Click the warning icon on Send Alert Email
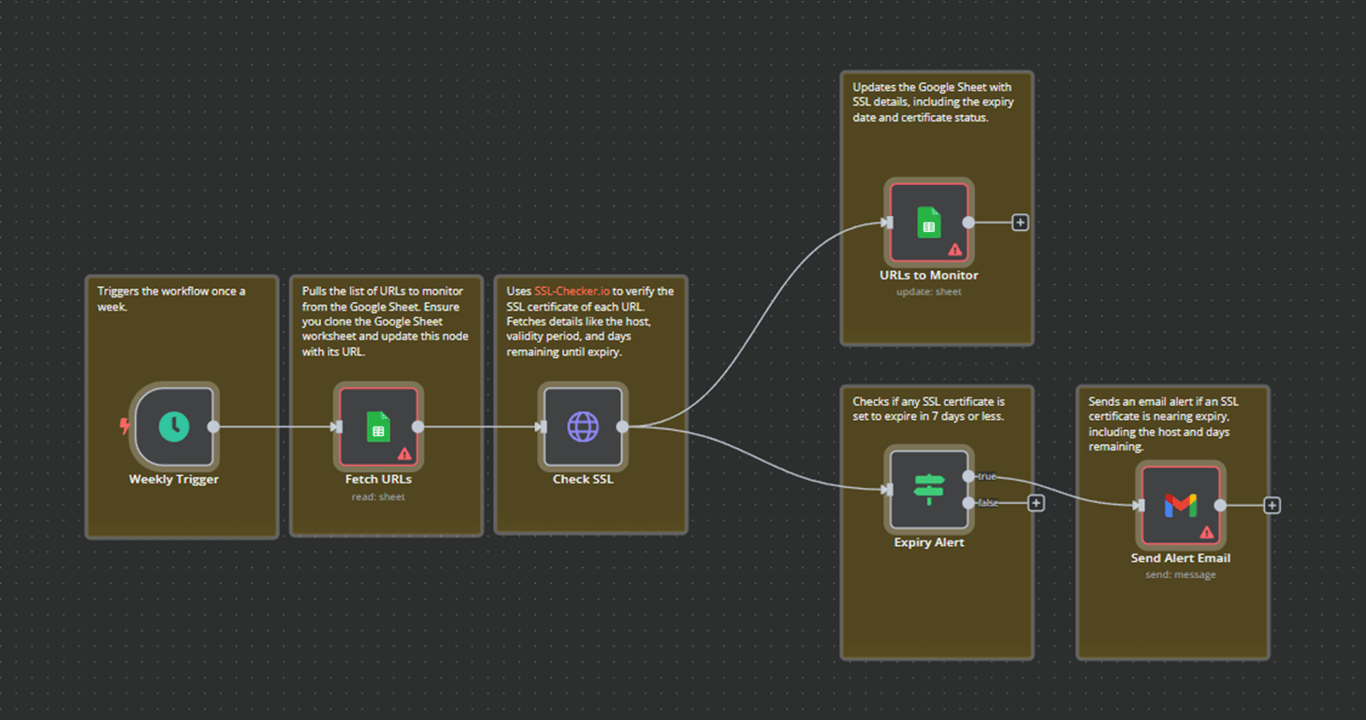Image resolution: width=1366 pixels, height=720 pixels. (x=1208, y=531)
